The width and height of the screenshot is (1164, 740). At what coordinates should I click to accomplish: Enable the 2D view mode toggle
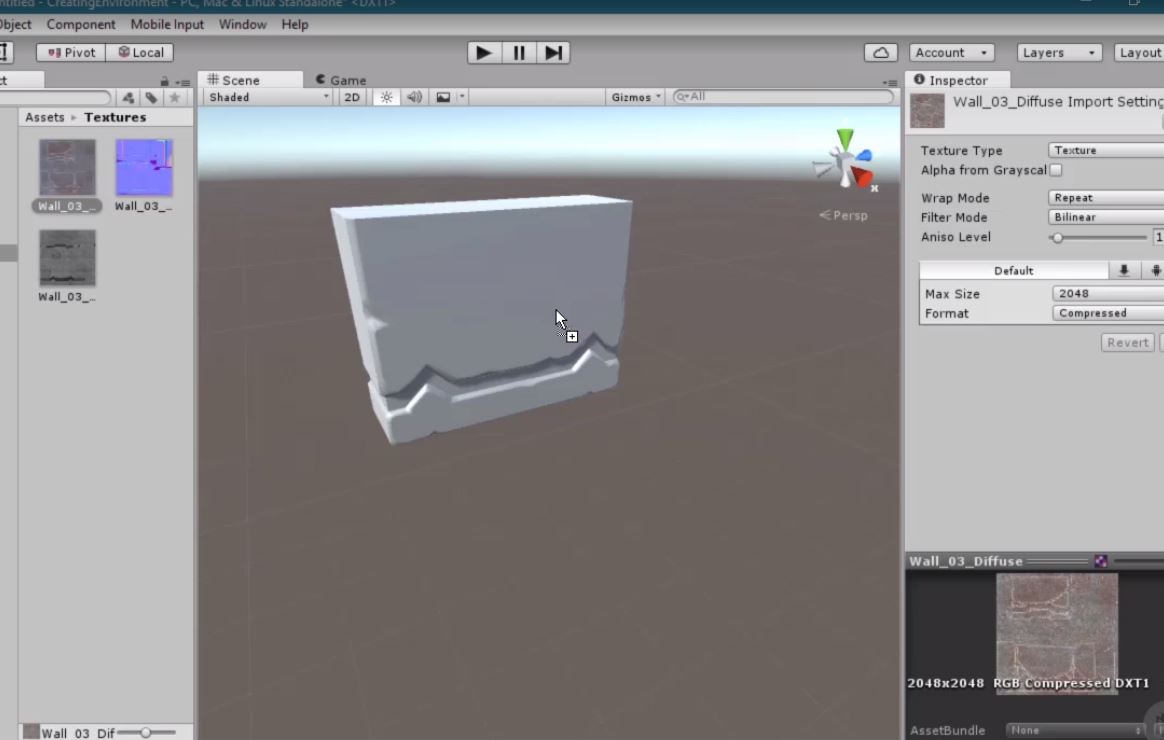click(351, 97)
